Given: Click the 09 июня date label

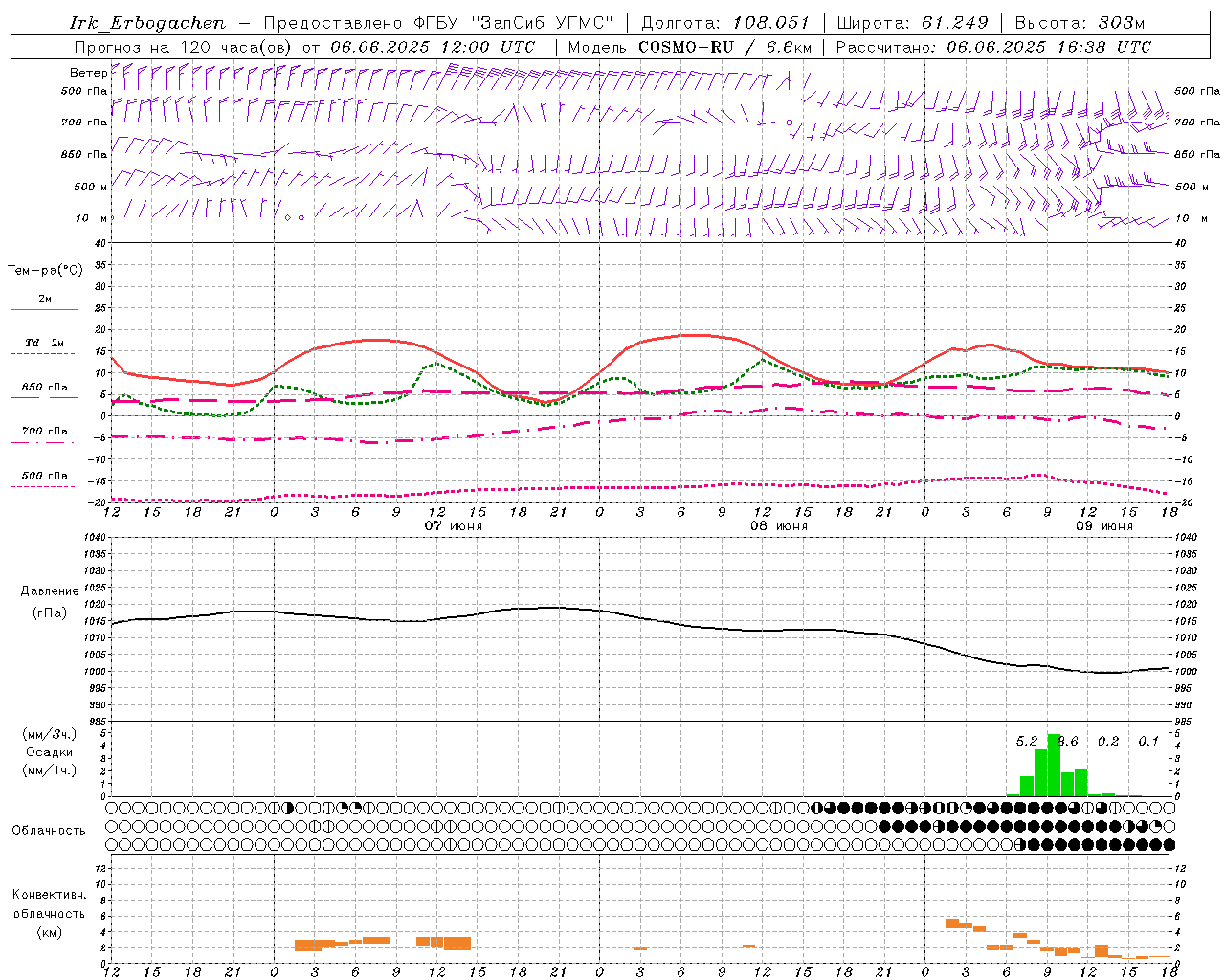Looking at the screenshot, I should point(1104,526).
